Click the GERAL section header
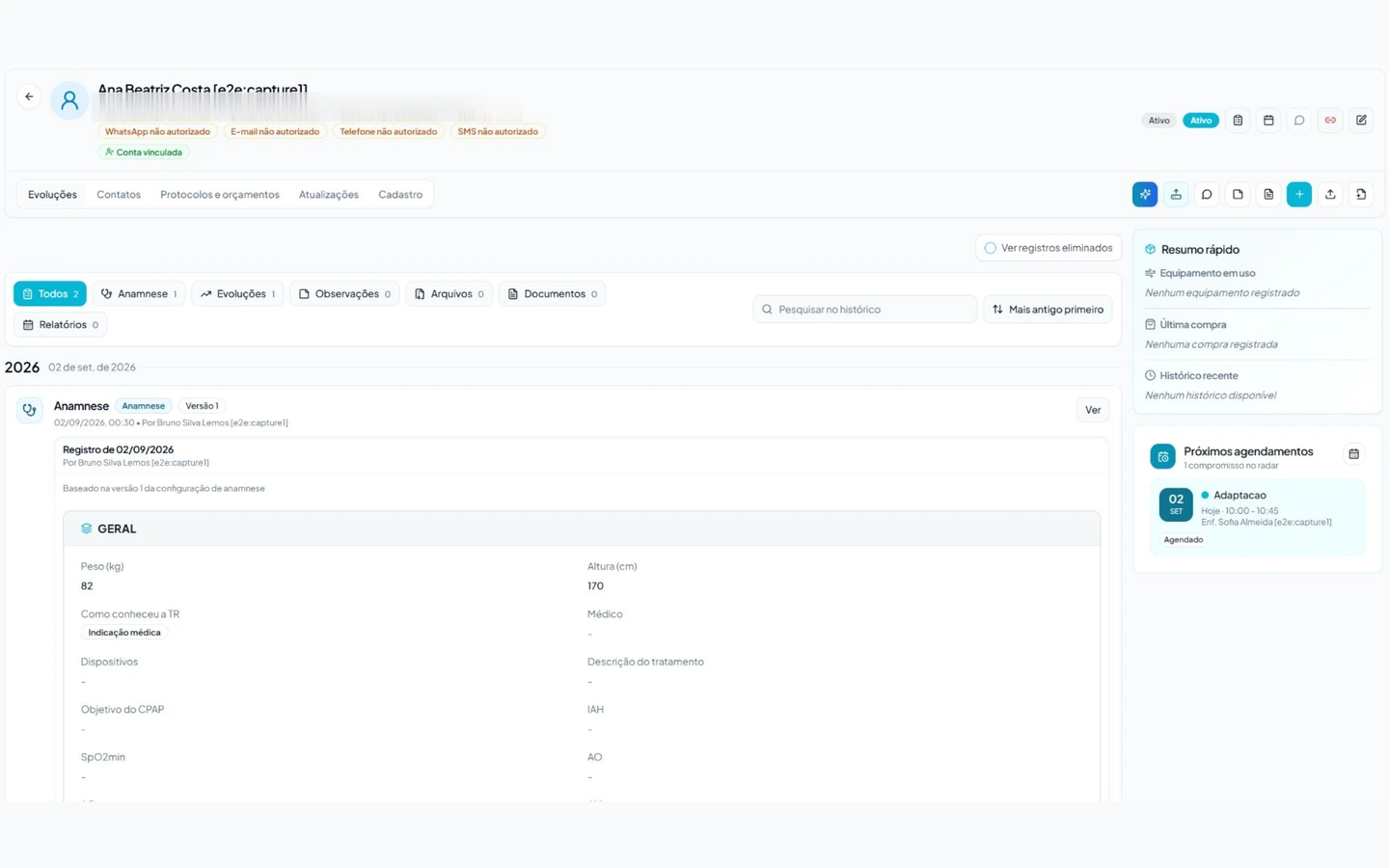Screen dimensions: 1389x868 (582, 529)
